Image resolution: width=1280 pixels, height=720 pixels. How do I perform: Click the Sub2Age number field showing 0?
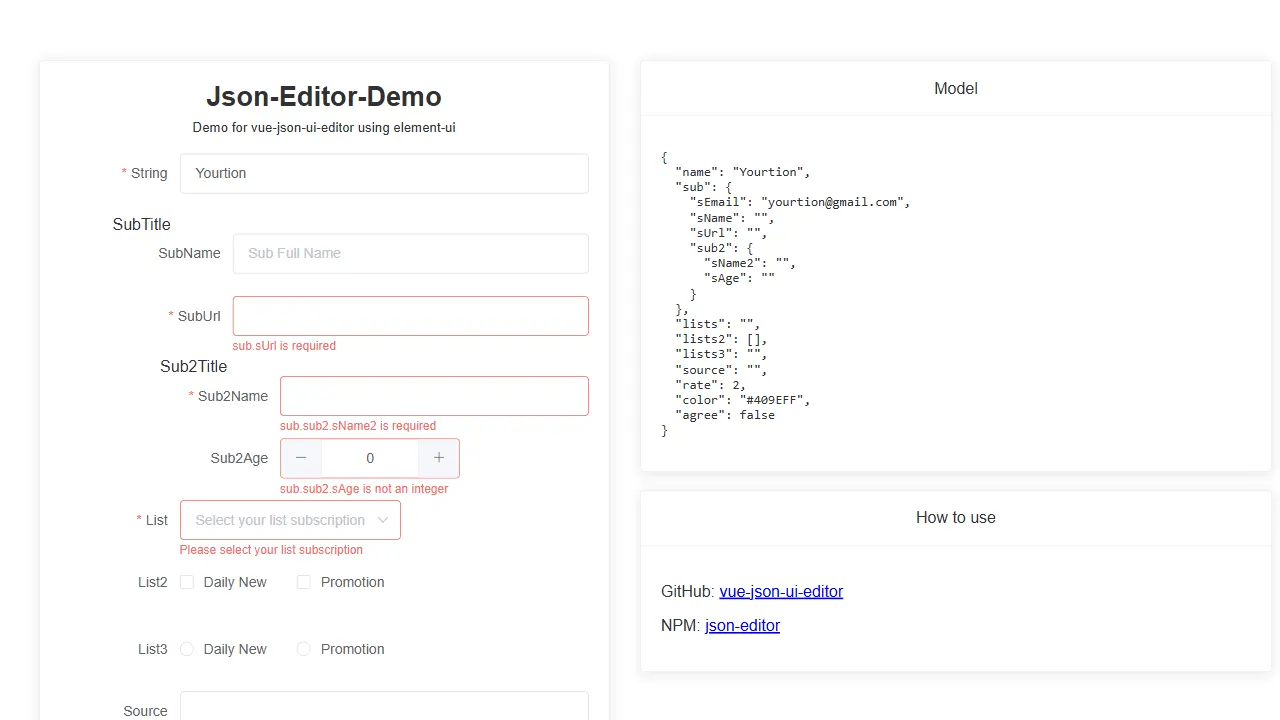pyautogui.click(x=370, y=458)
